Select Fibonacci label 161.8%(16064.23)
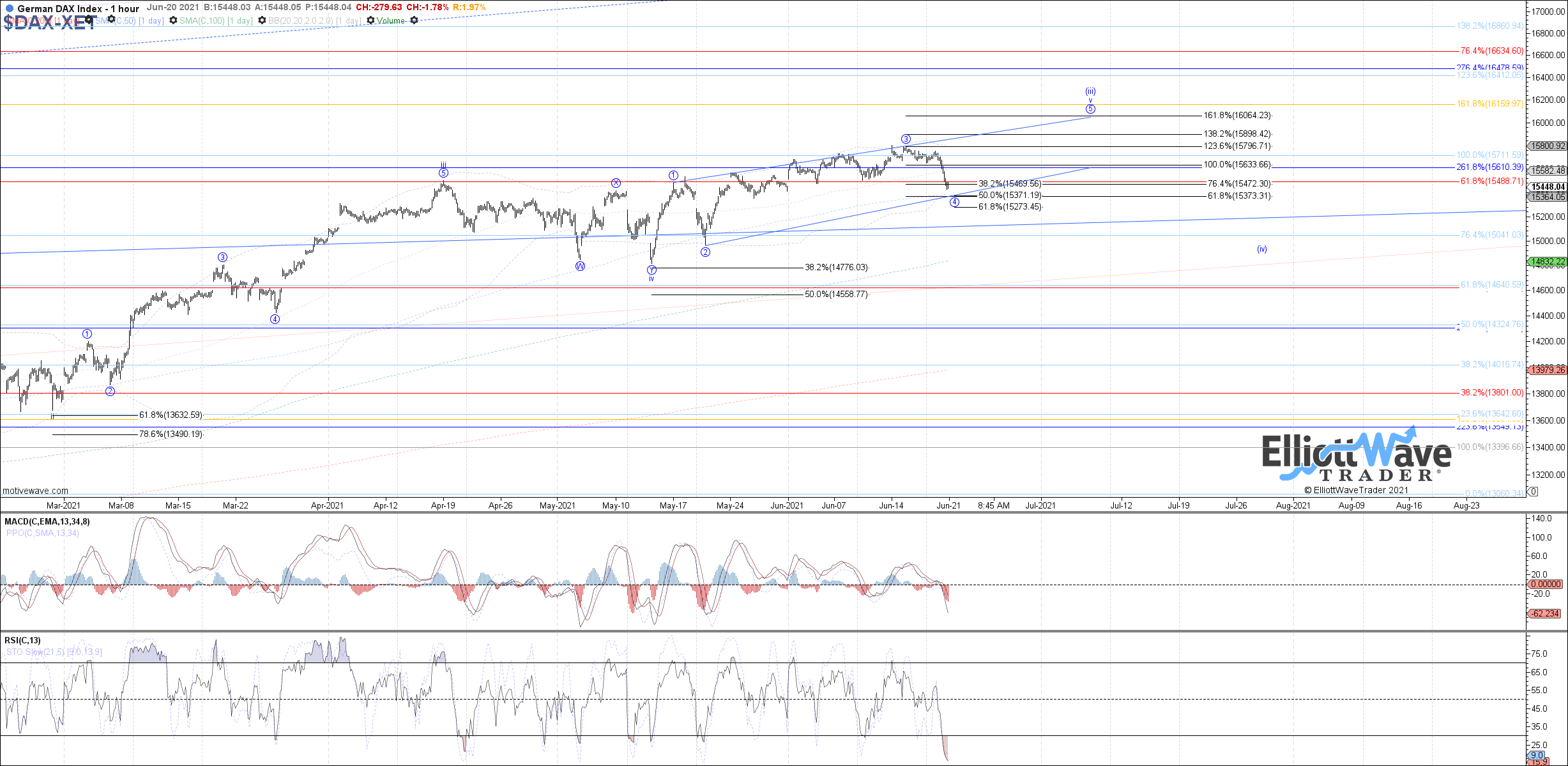This screenshot has width=1568, height=766. 1238,116
